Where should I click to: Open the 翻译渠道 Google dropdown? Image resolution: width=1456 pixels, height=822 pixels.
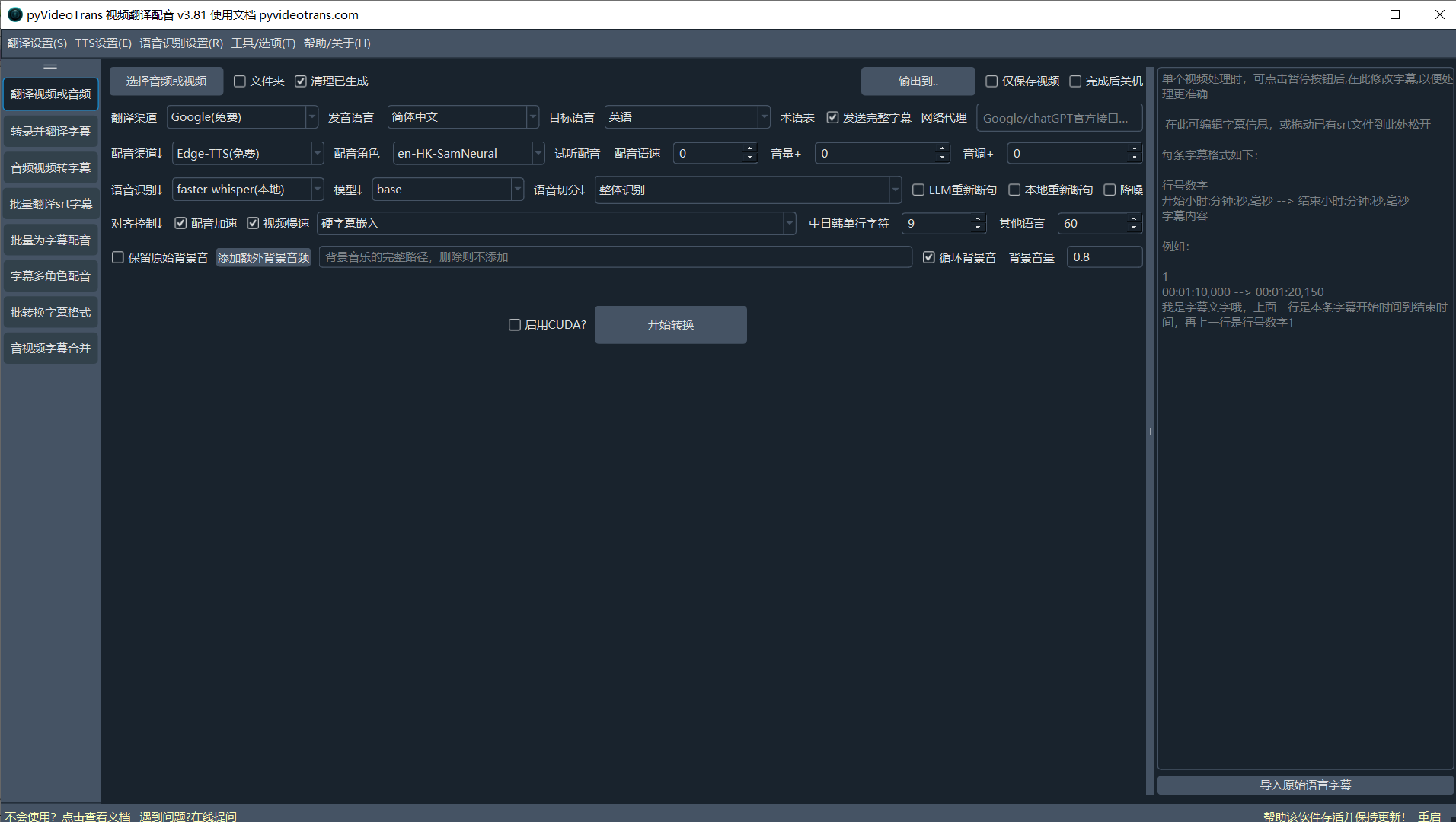311,117
